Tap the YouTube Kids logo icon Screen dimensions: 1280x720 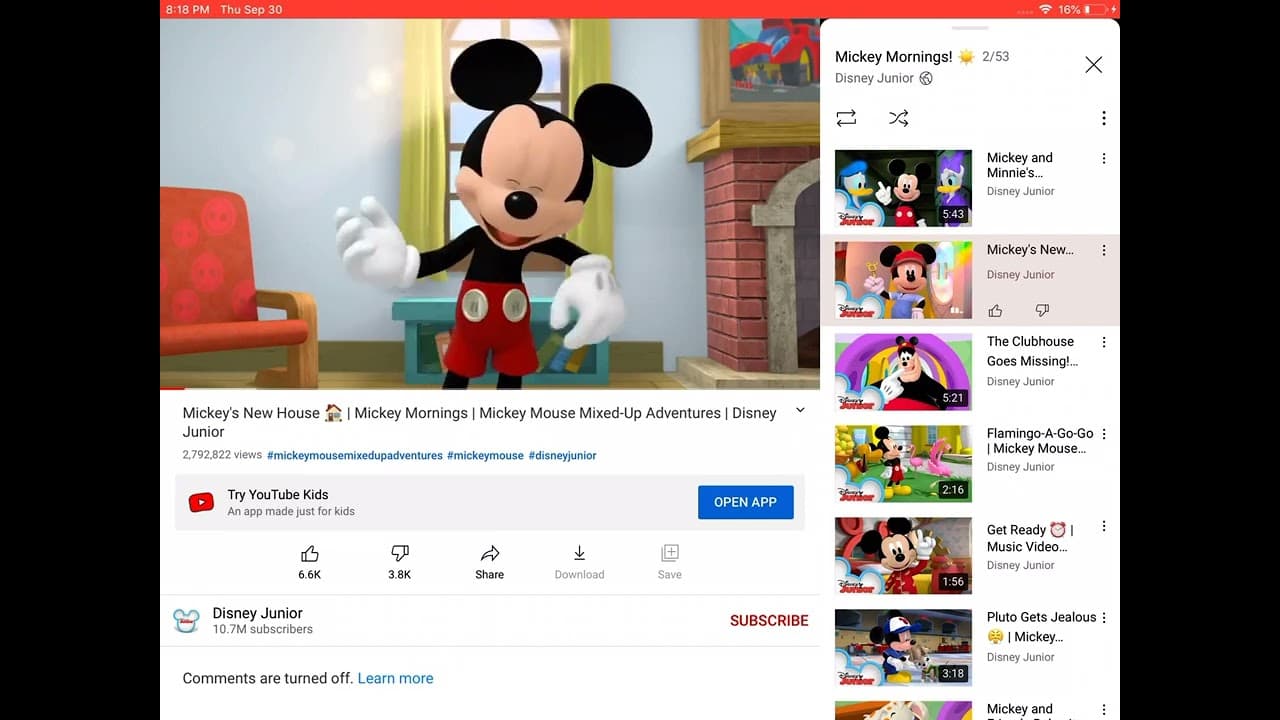pyautogui.click(x=201, y=503)
